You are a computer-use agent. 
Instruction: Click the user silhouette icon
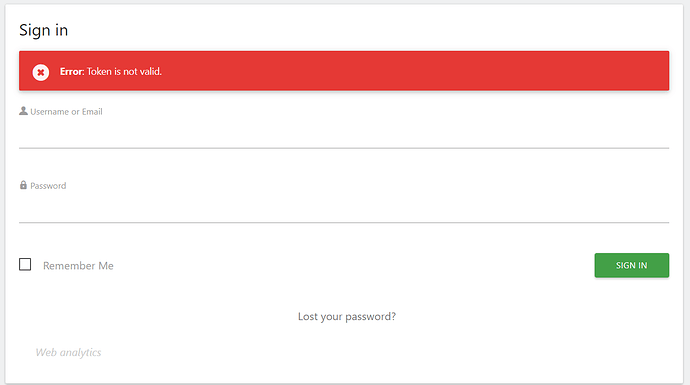(23, 111)
